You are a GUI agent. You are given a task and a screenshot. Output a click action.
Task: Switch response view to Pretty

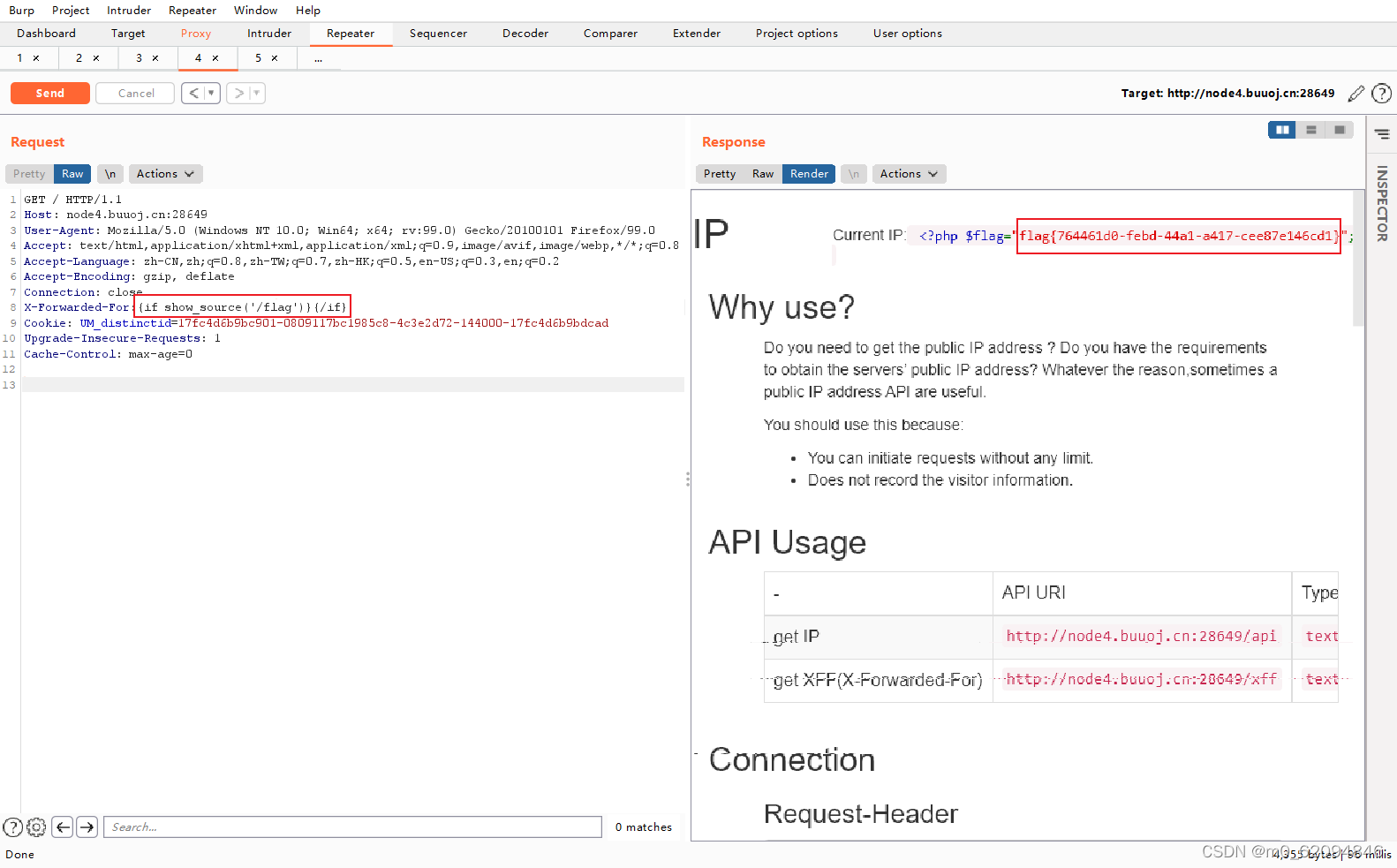(x=720, y=174)
